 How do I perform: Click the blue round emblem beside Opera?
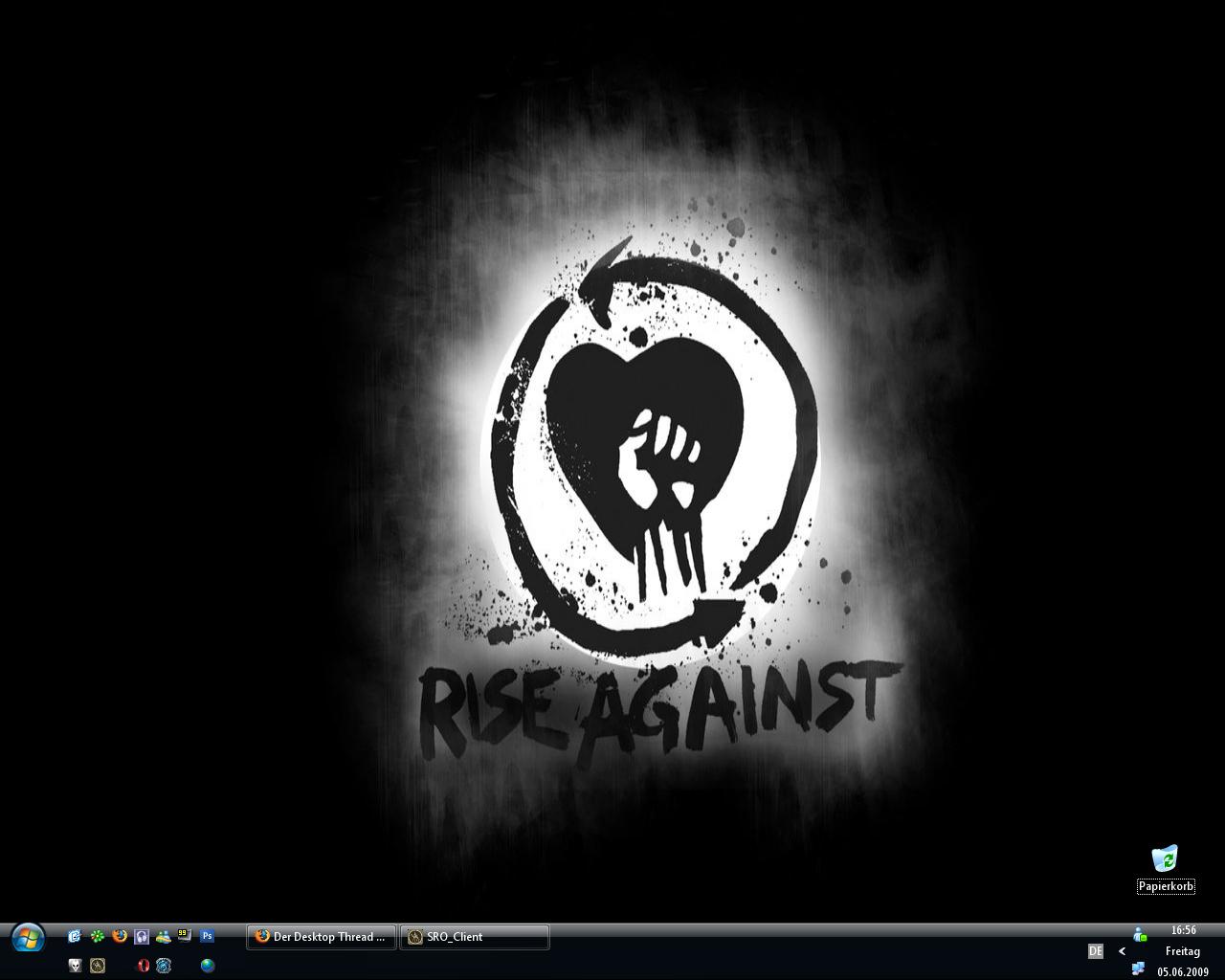pos(164,966)
